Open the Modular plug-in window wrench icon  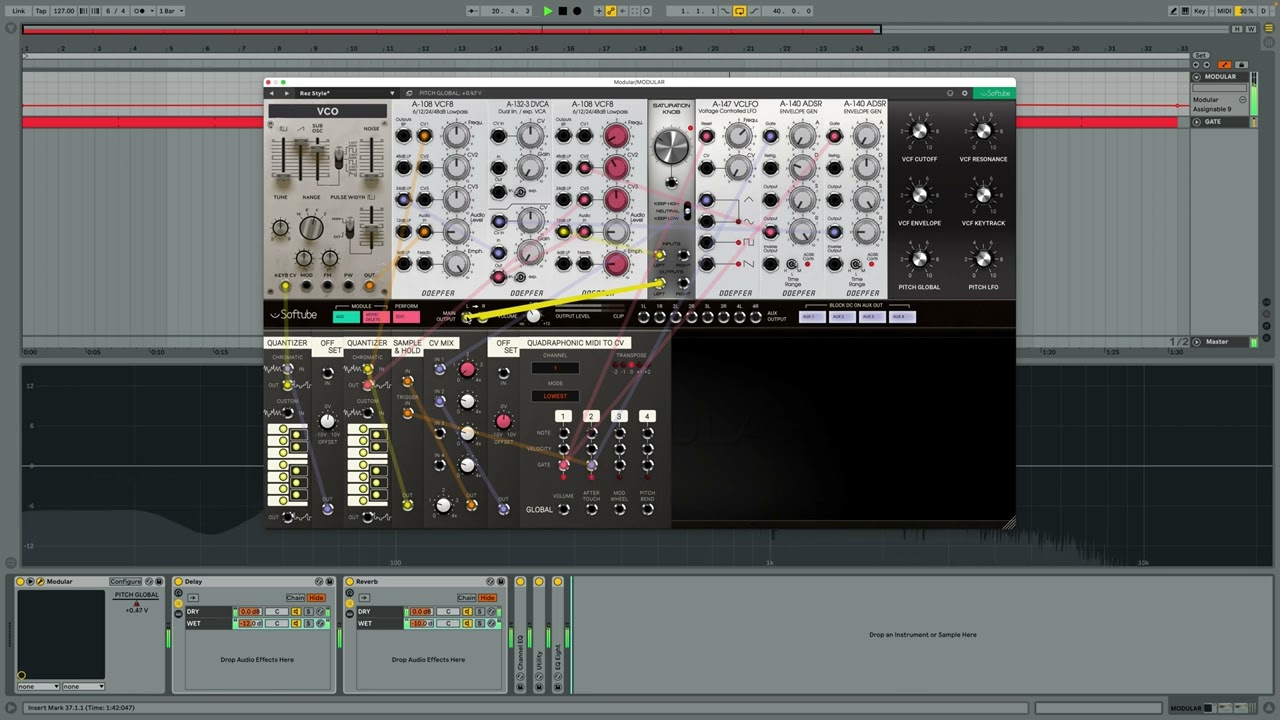(40, 581)
